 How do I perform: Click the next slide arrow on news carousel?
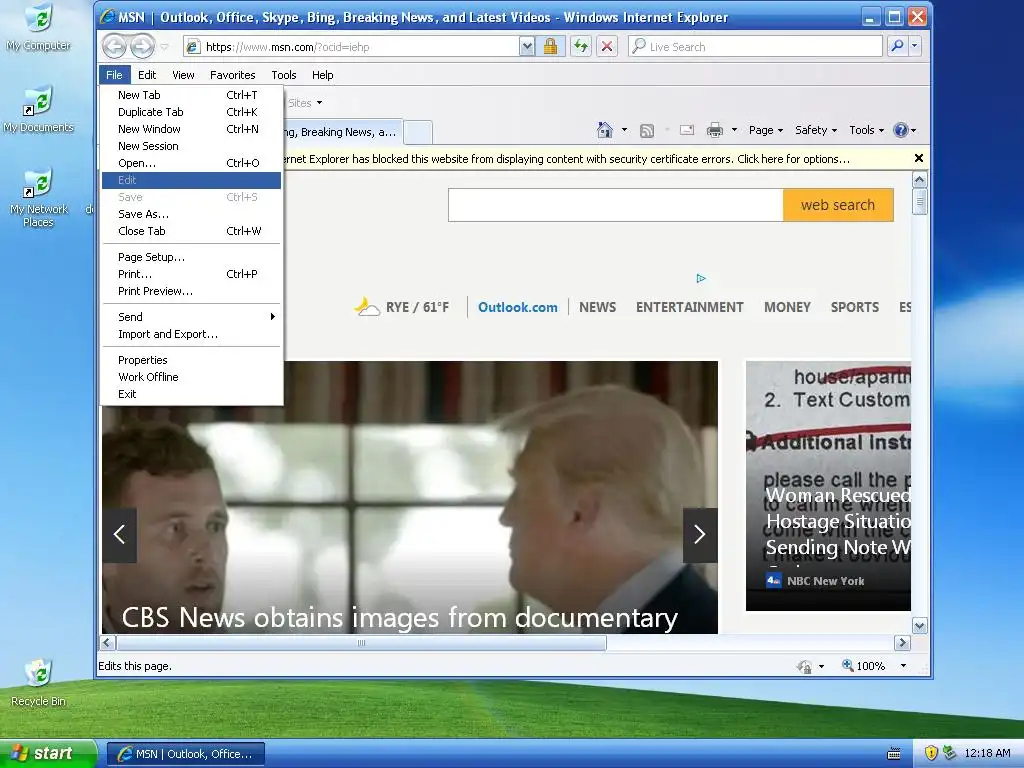699,535
